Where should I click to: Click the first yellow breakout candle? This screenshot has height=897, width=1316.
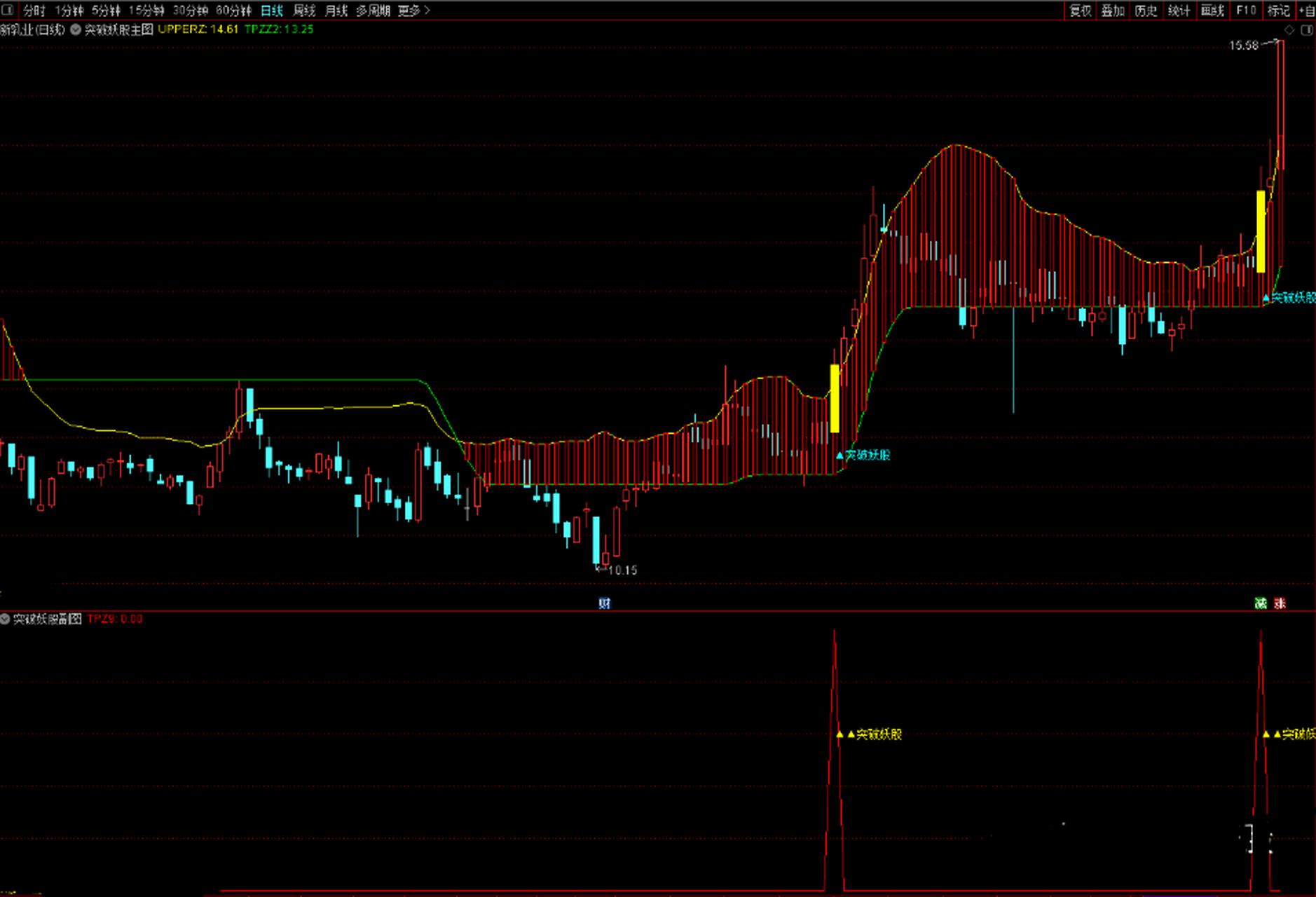tap(835, 398)
